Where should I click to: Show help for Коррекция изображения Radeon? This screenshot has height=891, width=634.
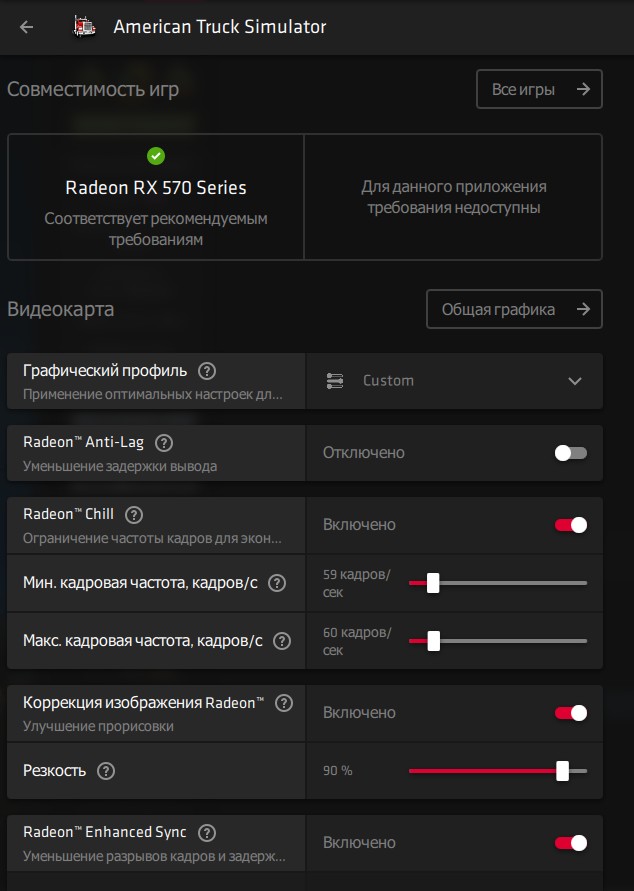[x=284, y=703]
